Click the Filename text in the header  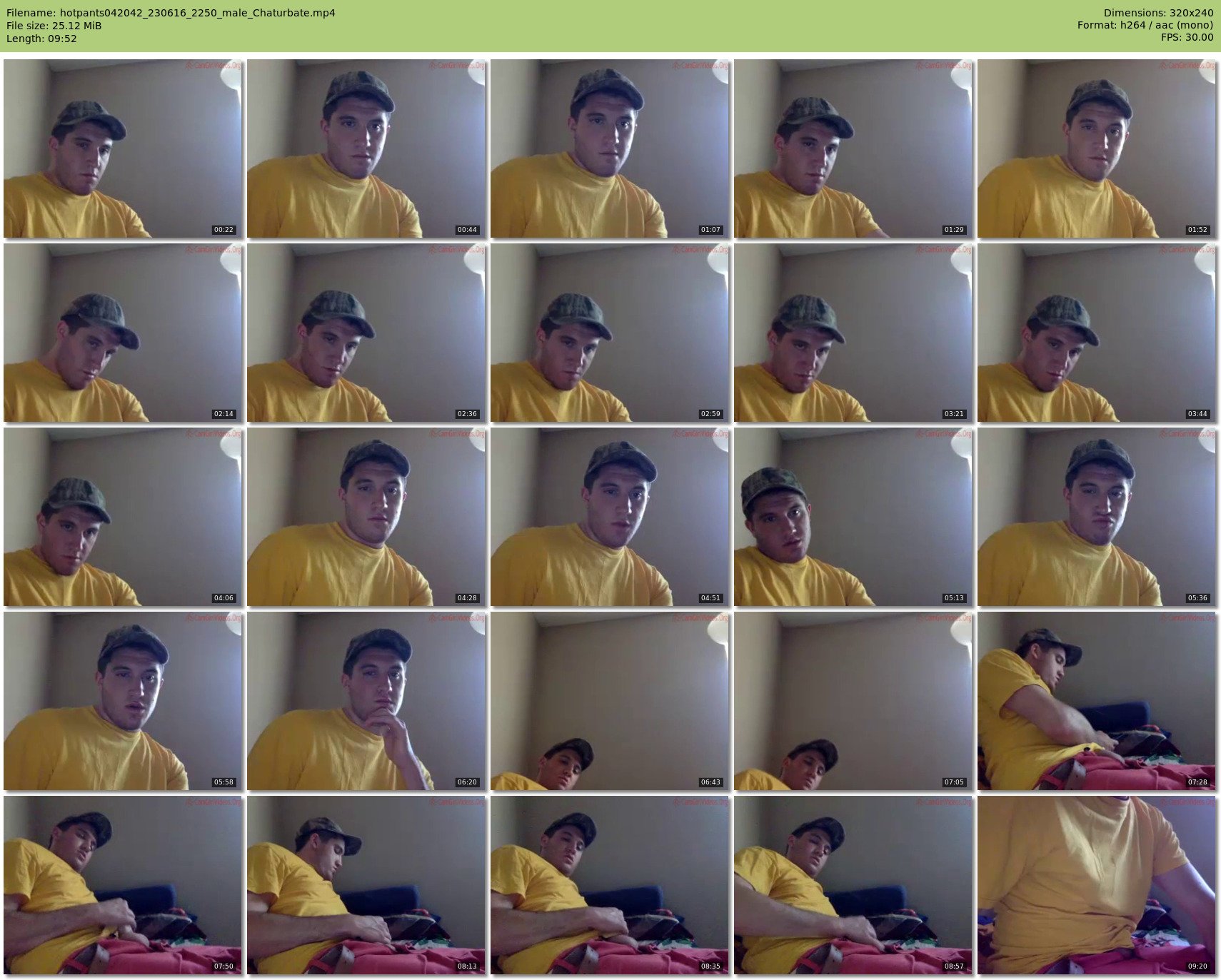[x=171, y=13]
